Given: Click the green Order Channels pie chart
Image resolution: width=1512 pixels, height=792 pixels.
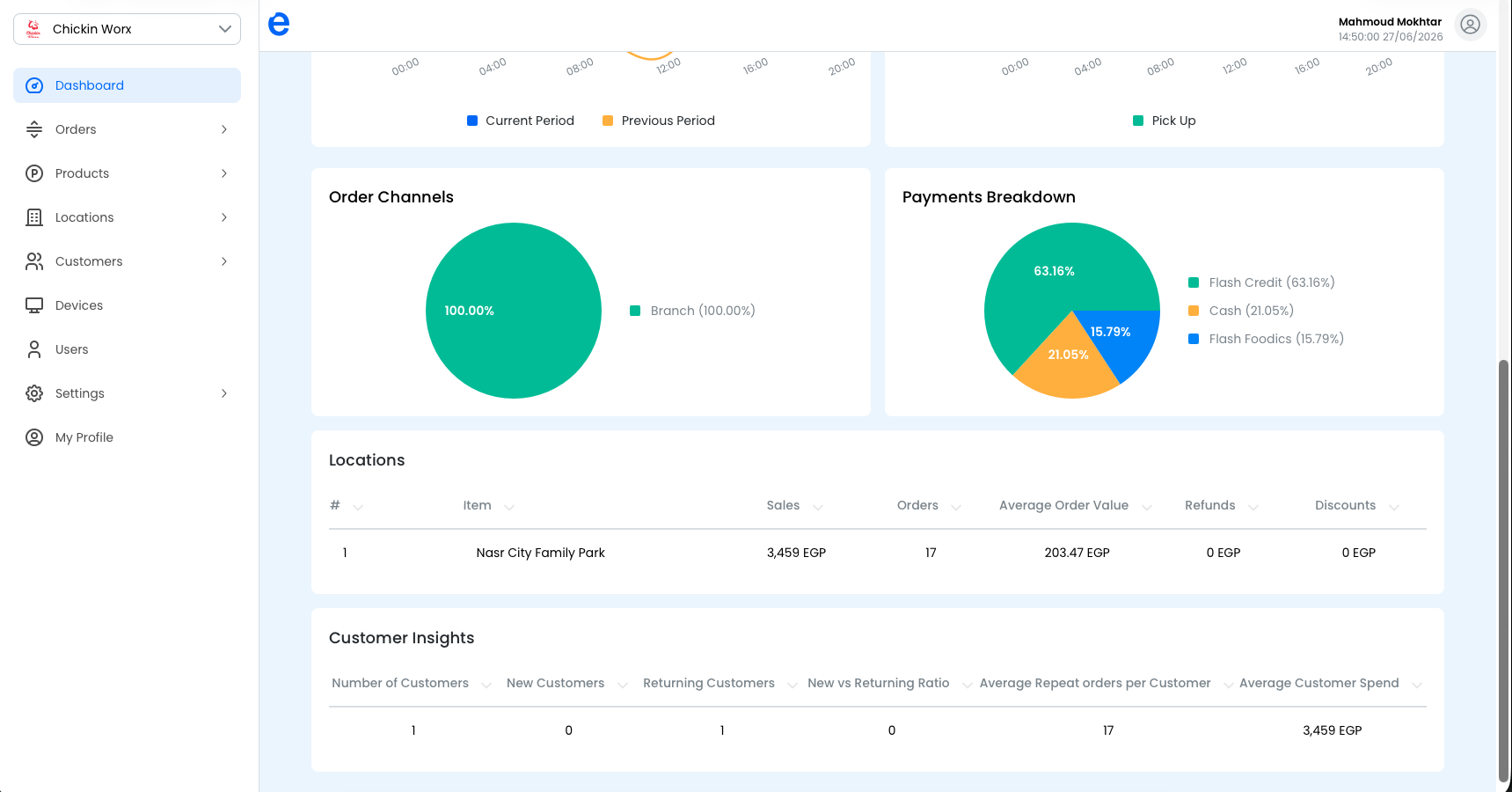Looking at the screenshot, I should click(x=514, y=311).
